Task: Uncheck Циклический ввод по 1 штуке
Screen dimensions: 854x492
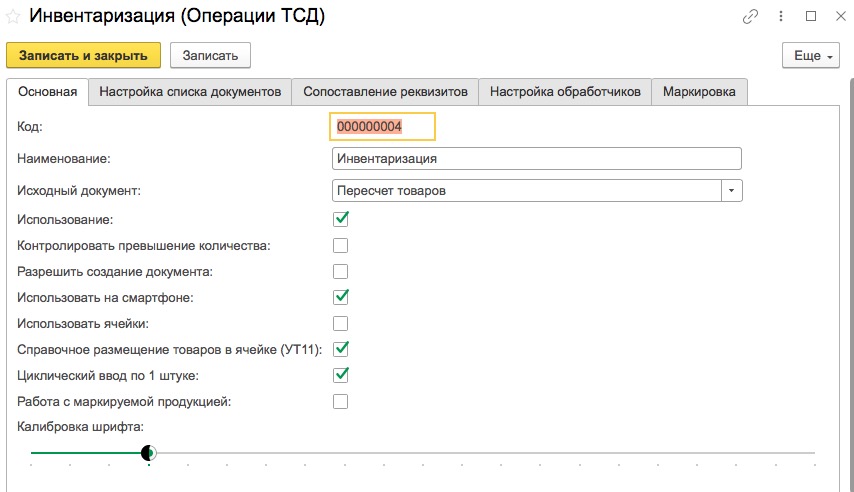Action: tap(340, 375)
